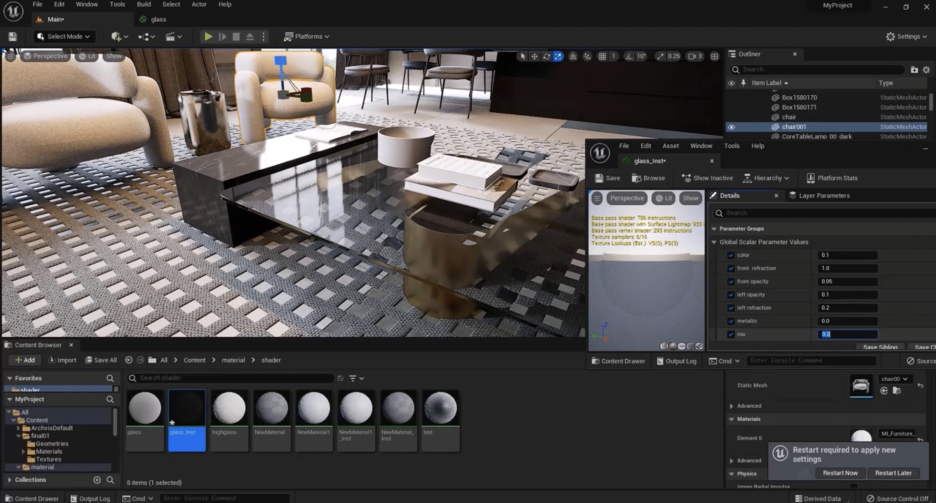Image resolution: width=936 pixels, height=503 pixels.
Task: Expand the Collections section
Action: click(x=9, y=480)
